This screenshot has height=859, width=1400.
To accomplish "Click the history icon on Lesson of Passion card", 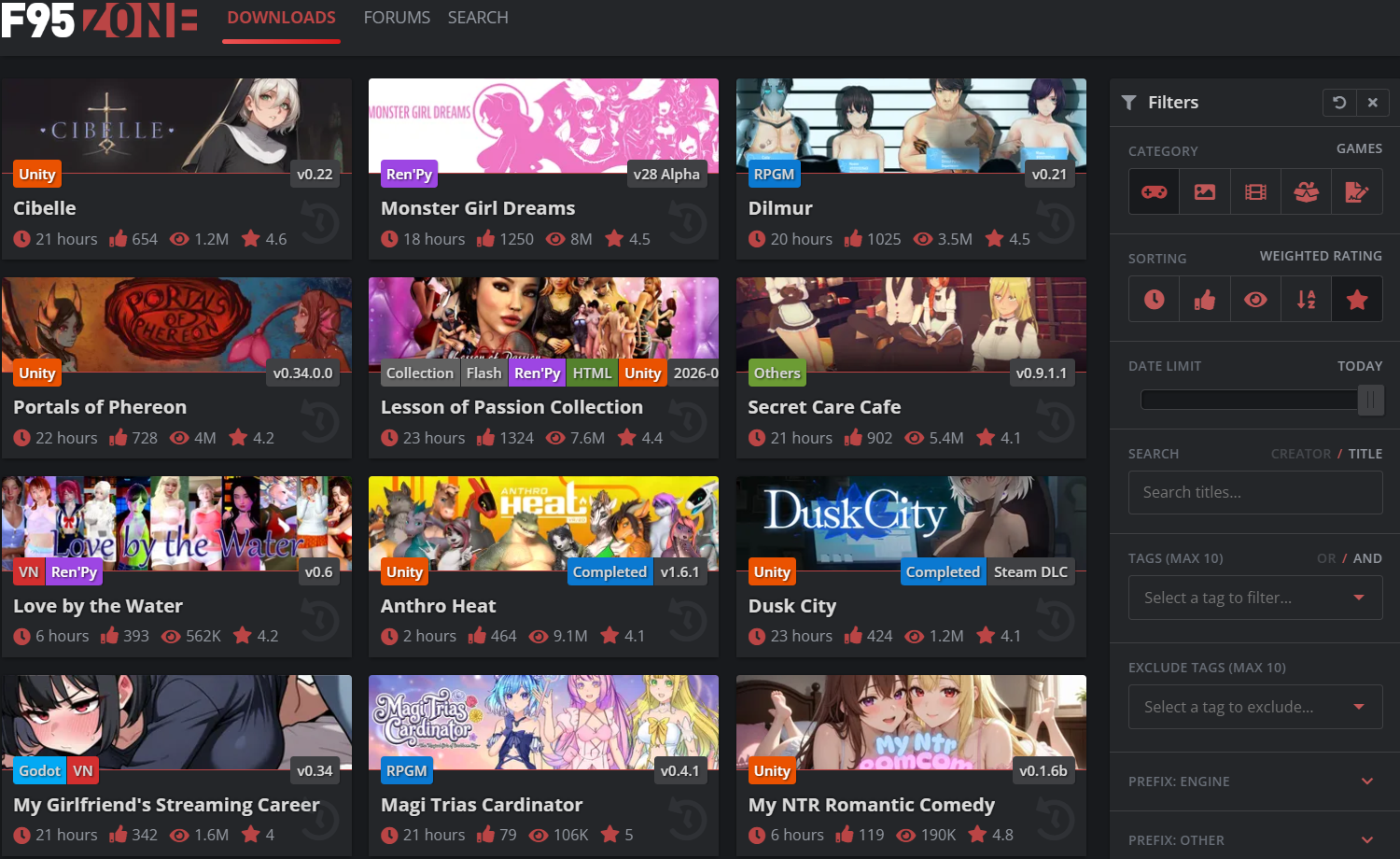I will pos(688,422).
